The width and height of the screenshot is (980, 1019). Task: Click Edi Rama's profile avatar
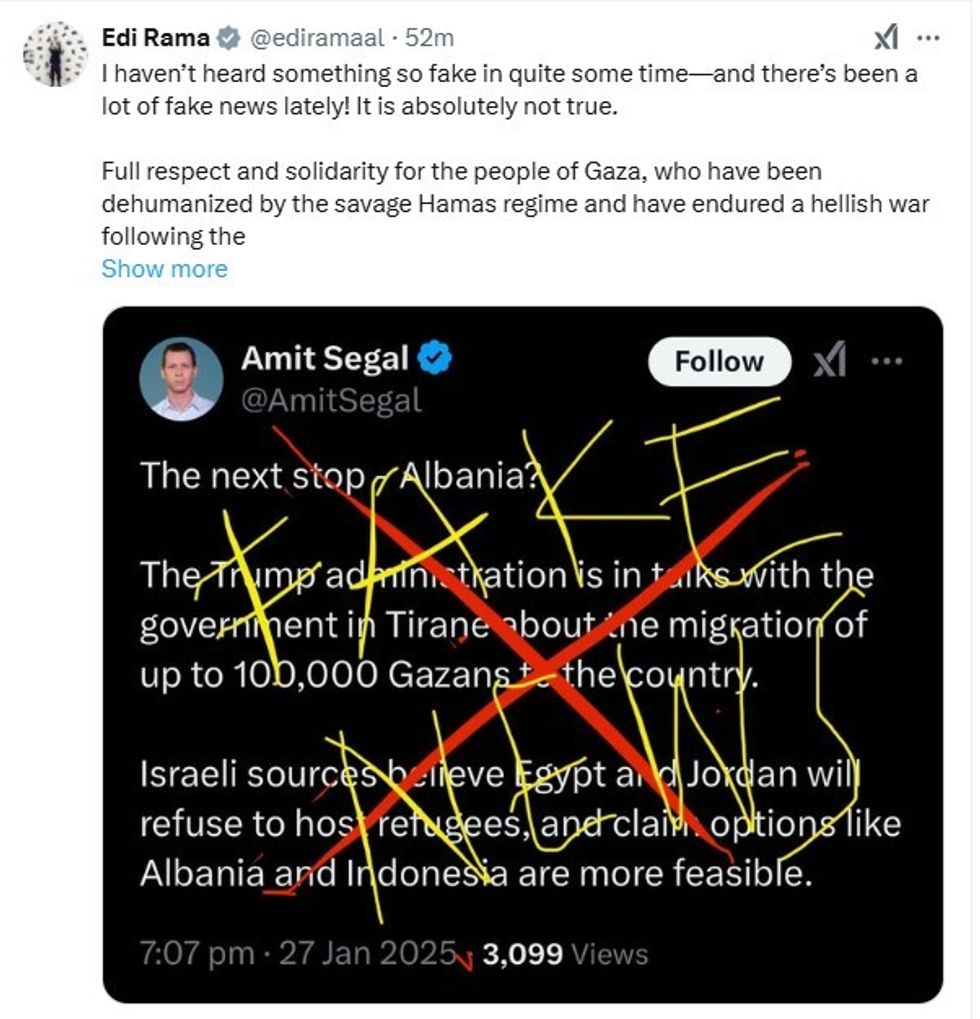tap(55, 53)
